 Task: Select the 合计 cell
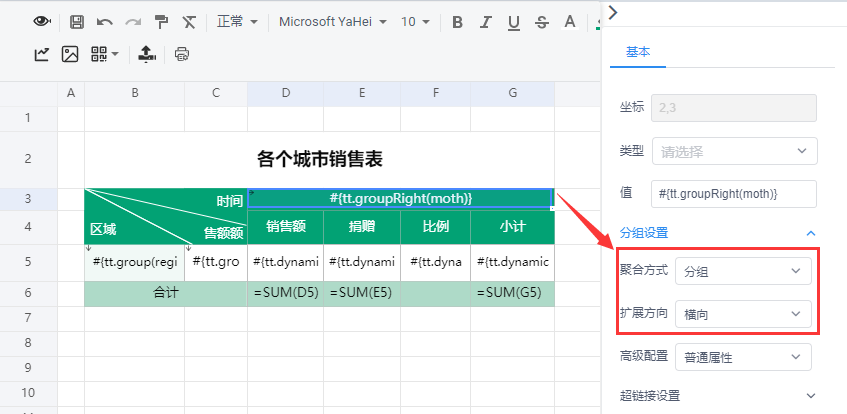coord(166,293)
